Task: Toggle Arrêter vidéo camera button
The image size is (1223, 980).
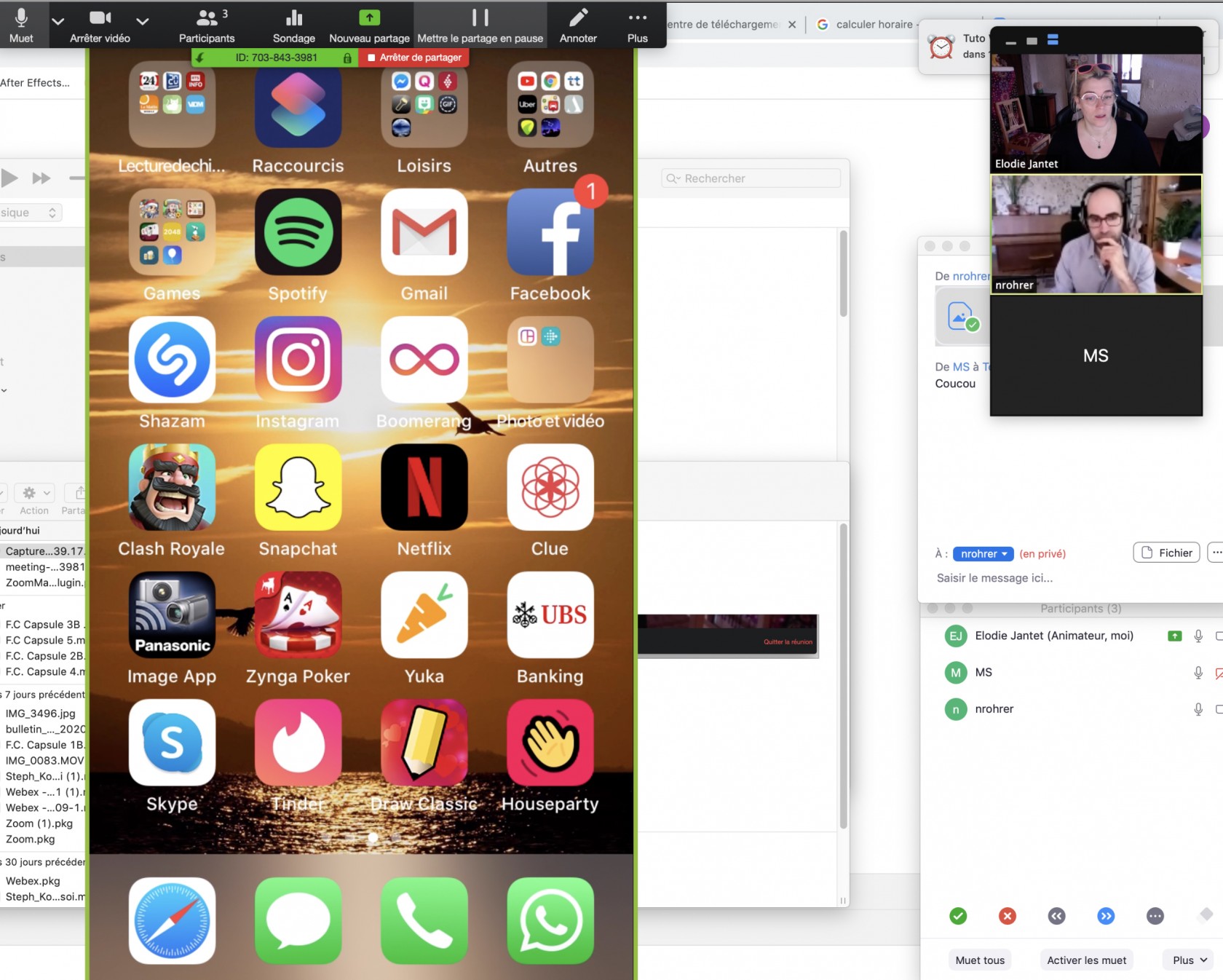Action: click(x=100, y=18)
